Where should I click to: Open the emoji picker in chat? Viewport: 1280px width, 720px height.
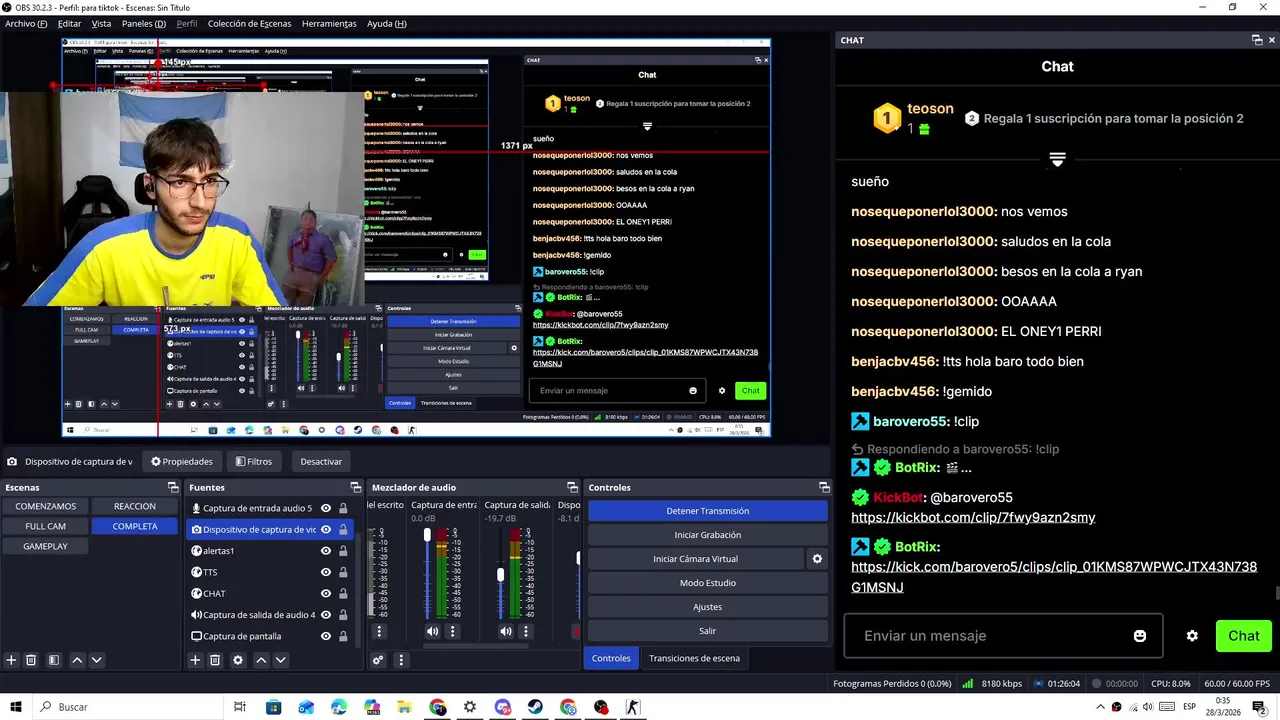pyautogui.click(x=1140, y=636)
